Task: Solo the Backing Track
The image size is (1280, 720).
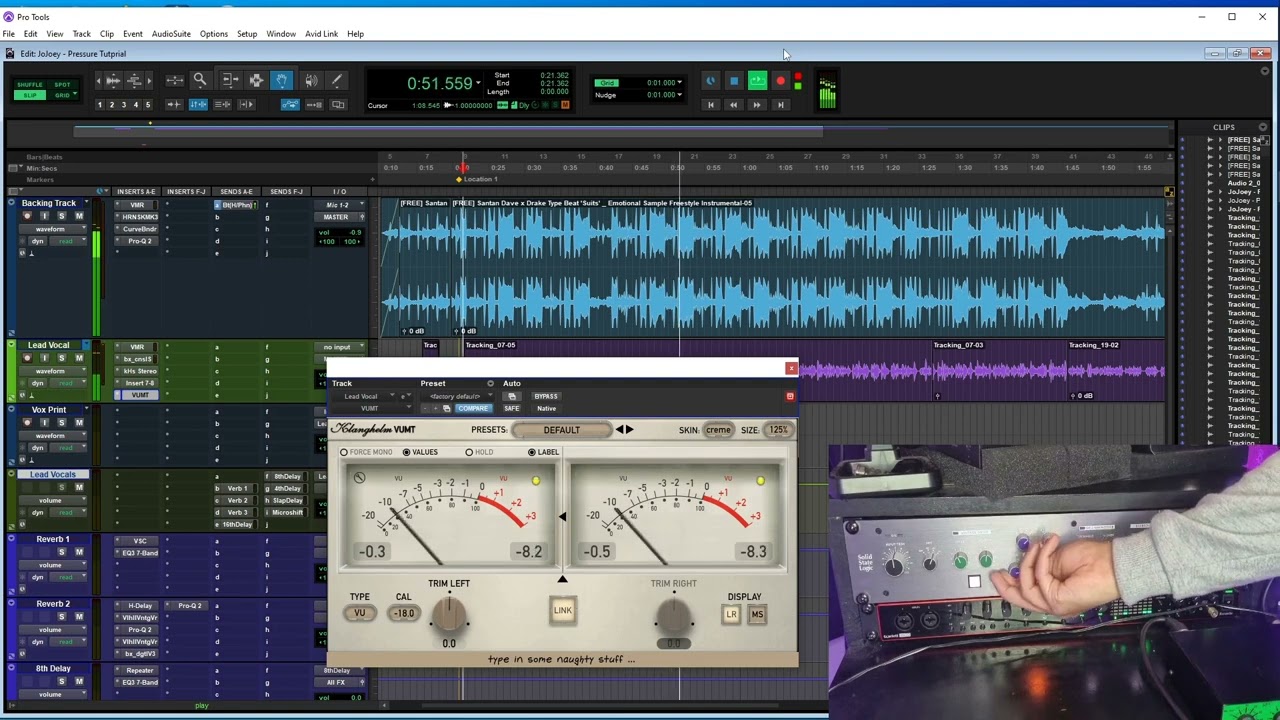Action: pyautogui.click(x=61, y=216)
